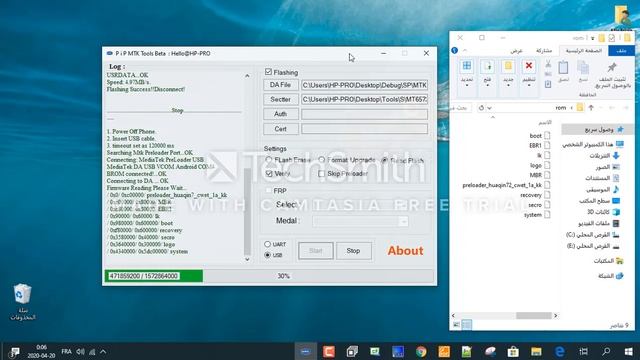This screenshot has width=640, height=360.
Task: Refresh the rom folder in Explorer
Action: click(x=481, y=108)
